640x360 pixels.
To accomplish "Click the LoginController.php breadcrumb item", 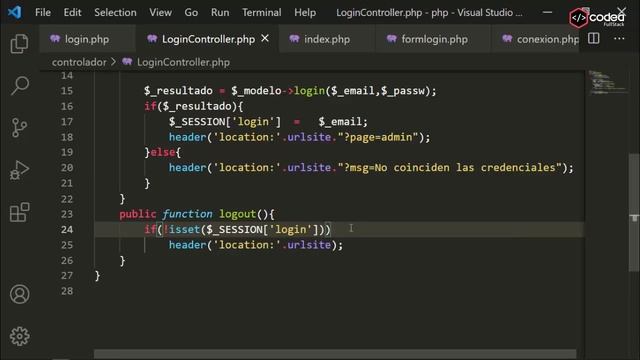I will (183, 62).
